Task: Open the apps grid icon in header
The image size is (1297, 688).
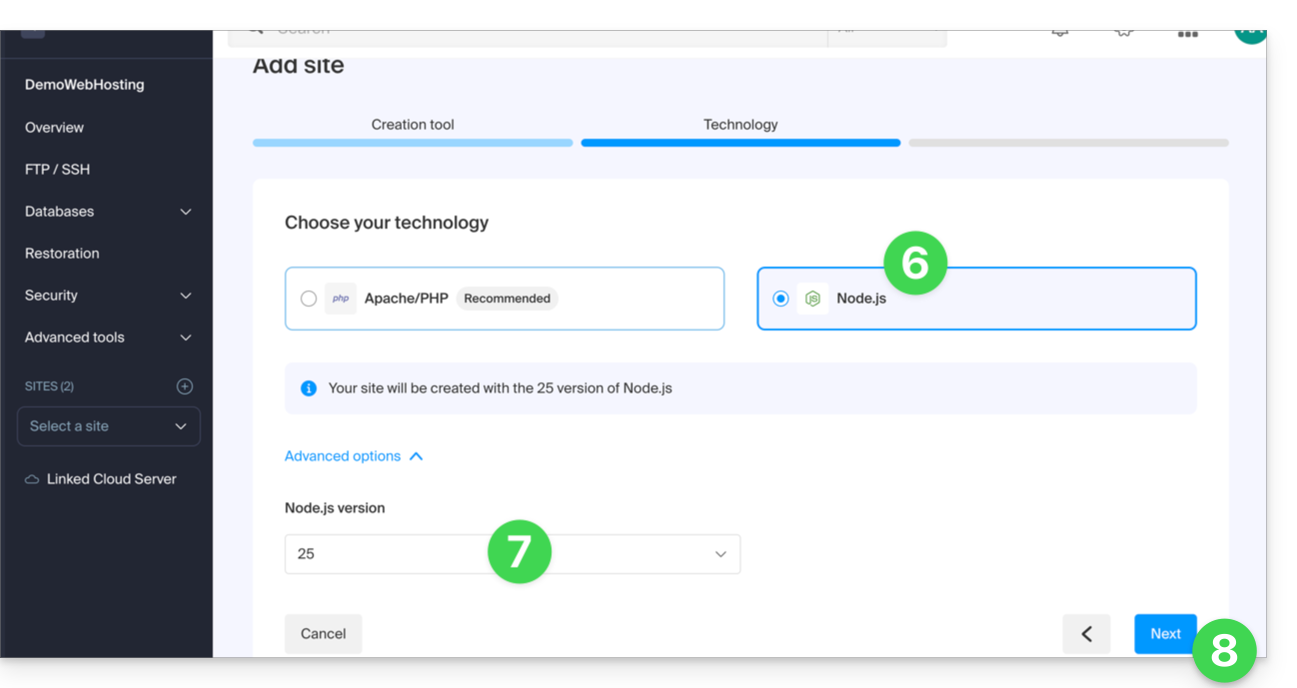Action: tap(1187, 34)
